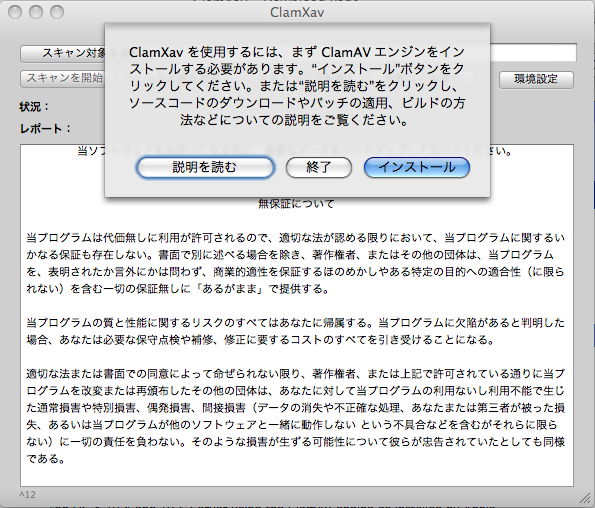Click the ClamXav title bar text
The image size is (595, 508).
point(297,13)
